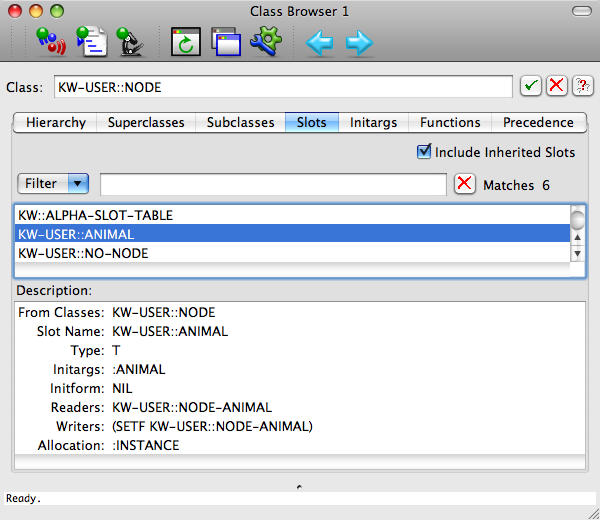Click the question mark help button
The width and height of the screenshot is (600, 520).
583,86
